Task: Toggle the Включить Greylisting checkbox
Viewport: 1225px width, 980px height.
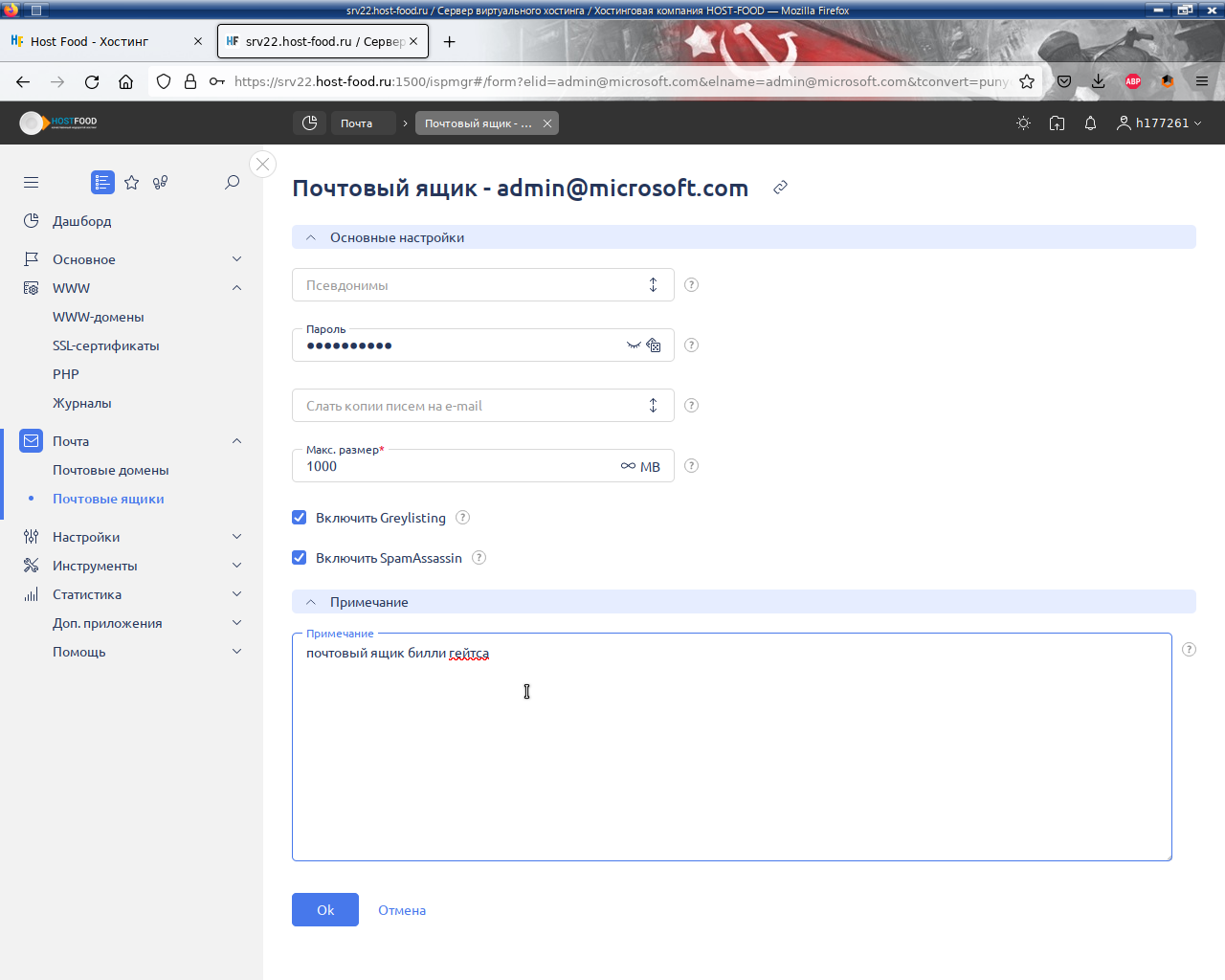Action: pyautogui.click(x=300, y=518)
